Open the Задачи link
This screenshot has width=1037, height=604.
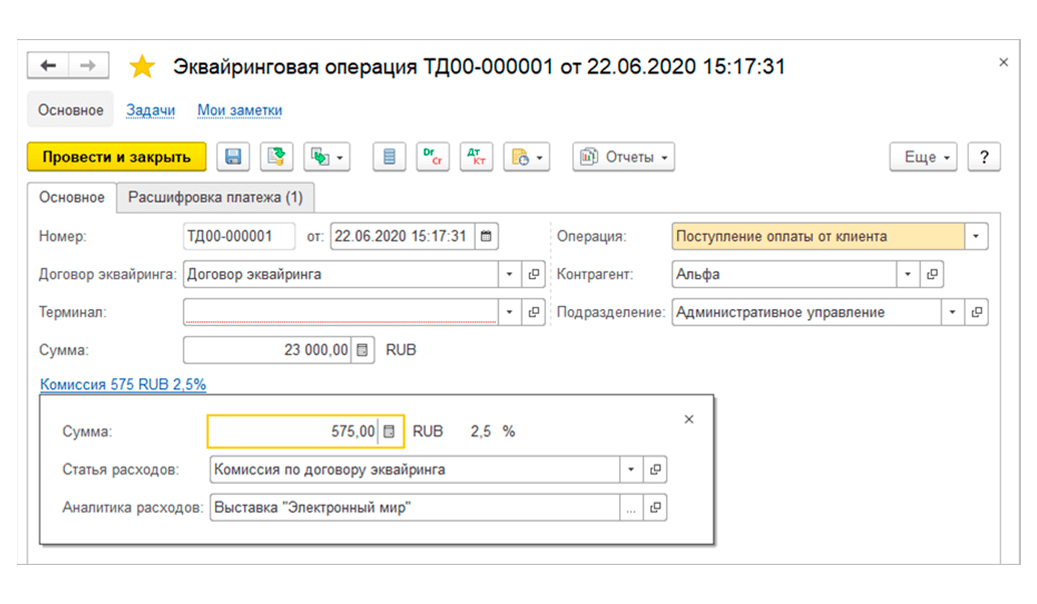click(151, 110)
